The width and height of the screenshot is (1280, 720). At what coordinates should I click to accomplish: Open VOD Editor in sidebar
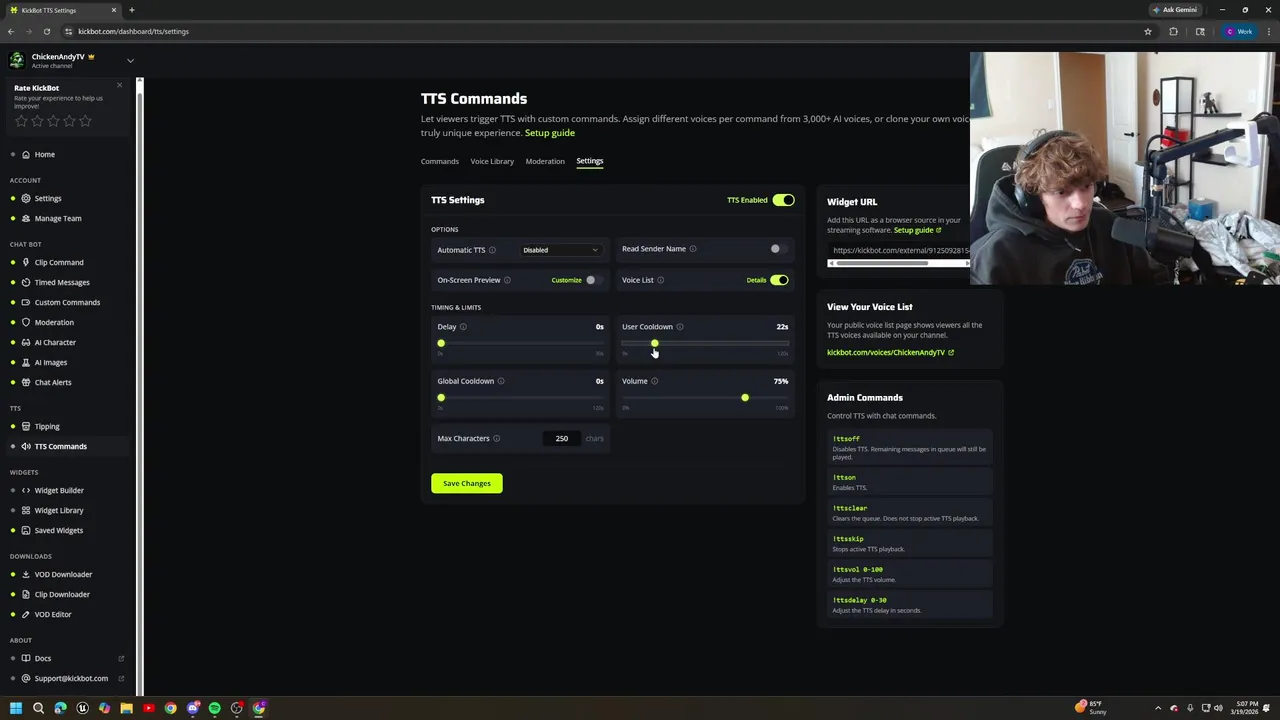53,614
